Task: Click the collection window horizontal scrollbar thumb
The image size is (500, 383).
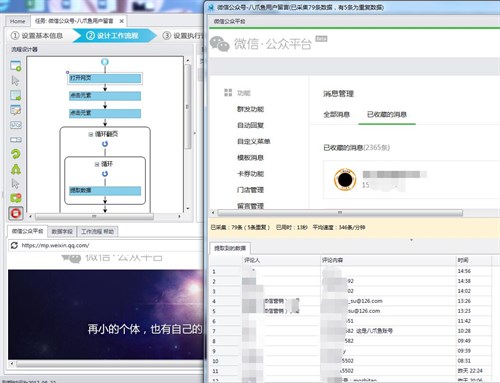Action: tap(340, 212)
